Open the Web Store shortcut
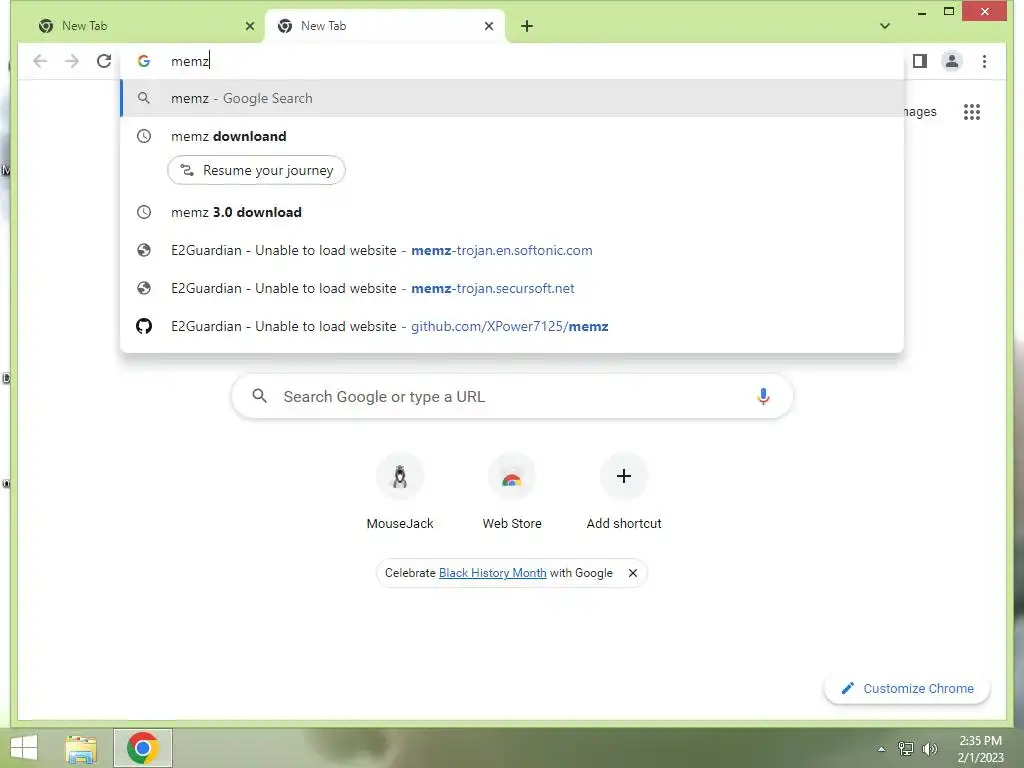 click(x=512, y=492)
